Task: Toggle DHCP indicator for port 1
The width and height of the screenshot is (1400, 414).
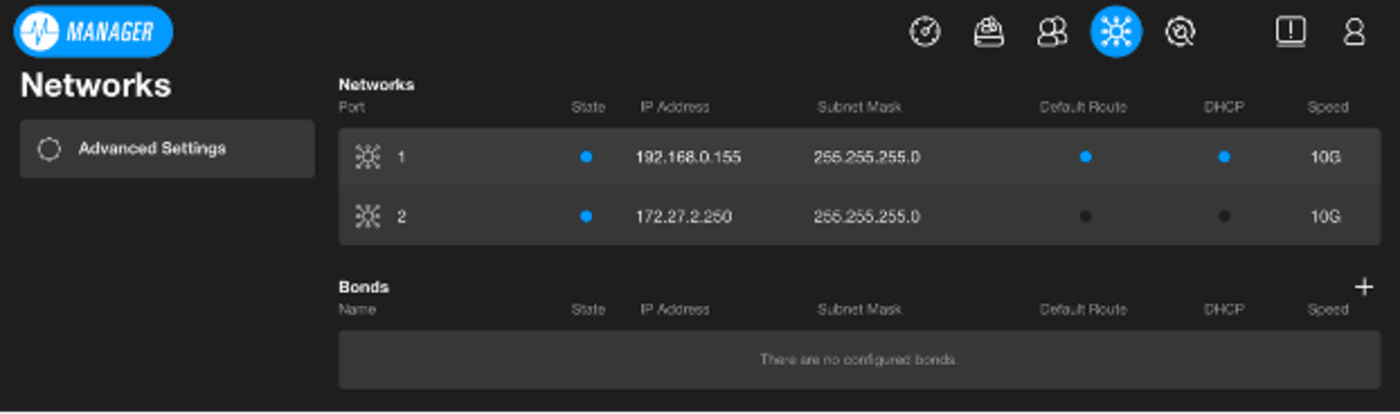Action: click(x=1224, y=157)
